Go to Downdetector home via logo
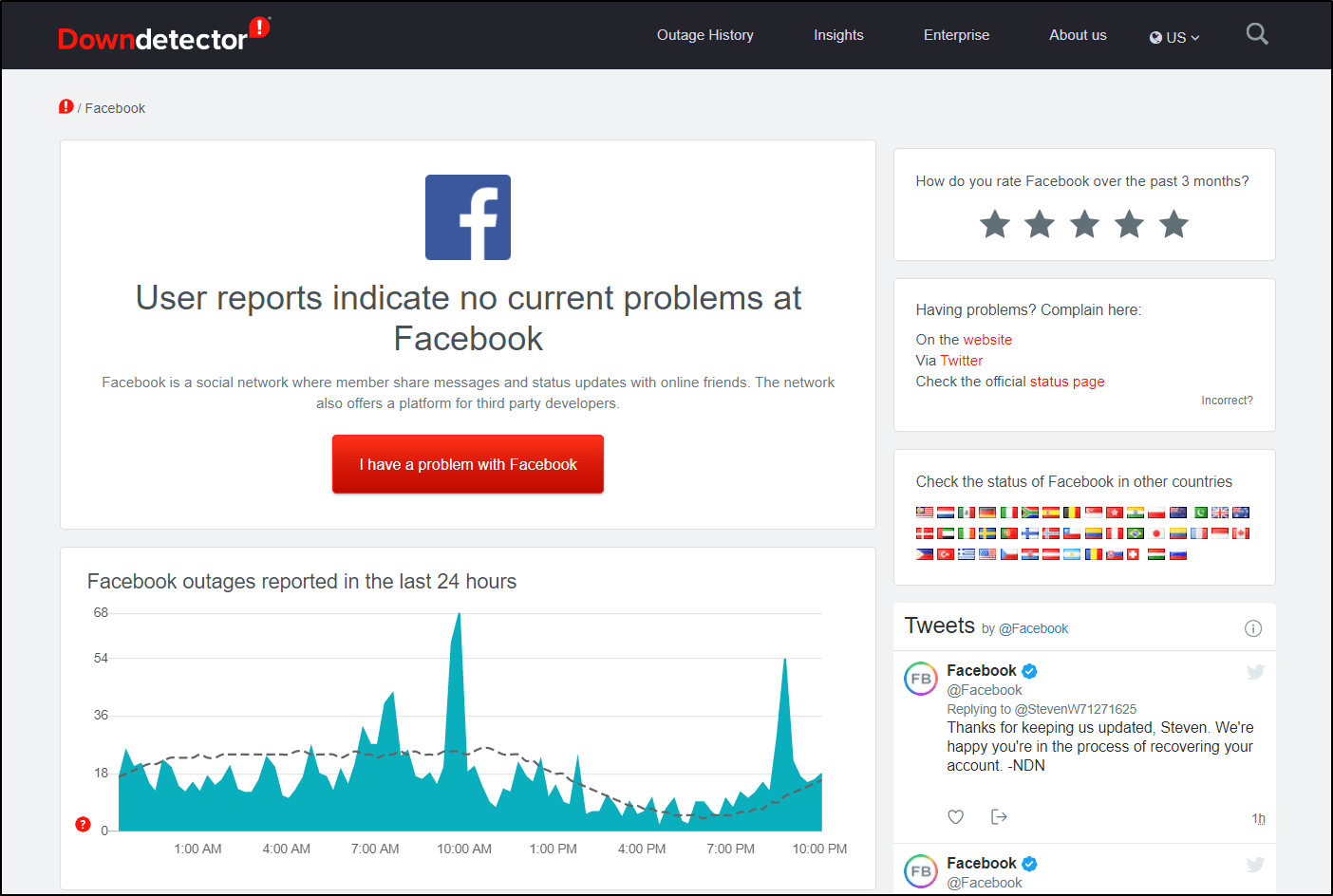 click(x=163, y=35)
